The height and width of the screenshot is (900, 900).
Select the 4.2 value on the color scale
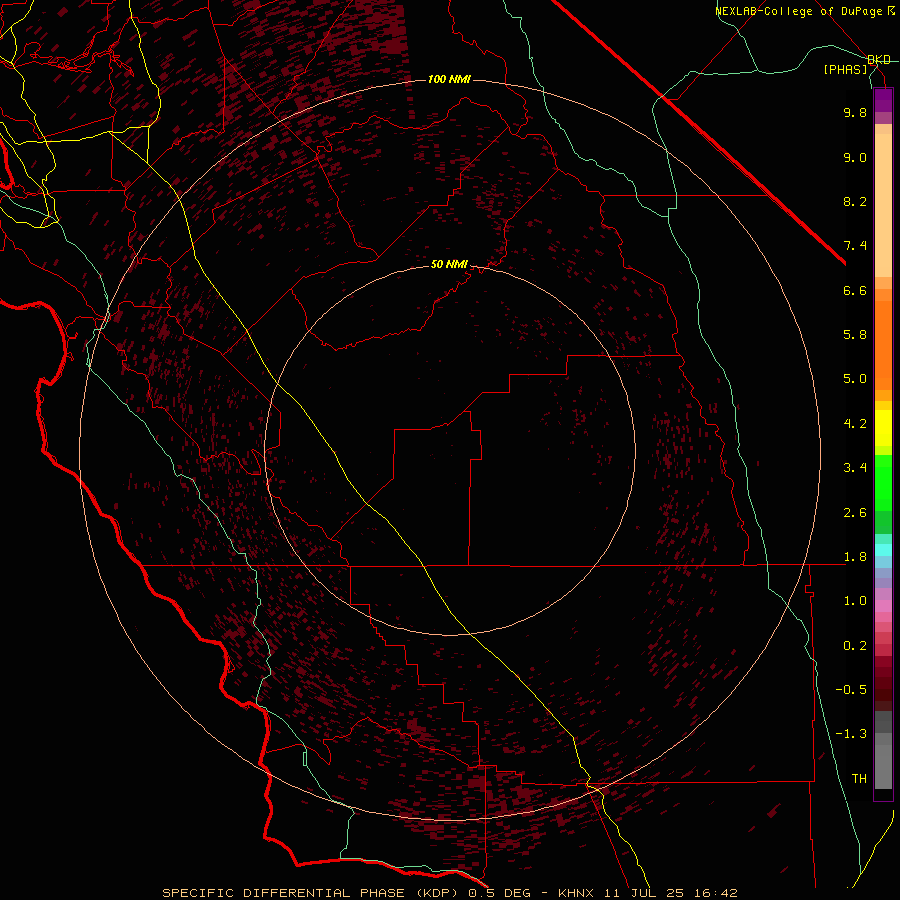pyautogui.click(x=855, y=424)
